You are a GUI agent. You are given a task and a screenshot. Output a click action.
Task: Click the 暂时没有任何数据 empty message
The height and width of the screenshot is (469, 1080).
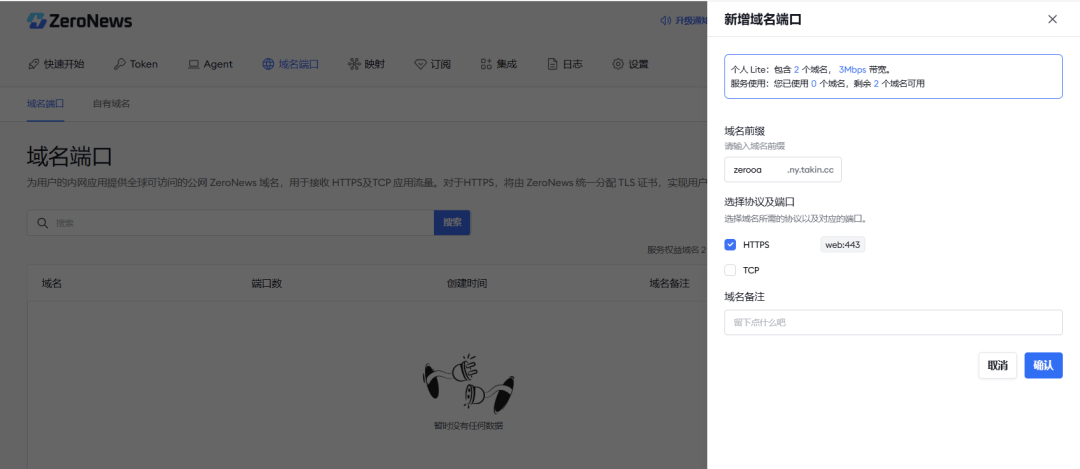[x=468, y=426]
